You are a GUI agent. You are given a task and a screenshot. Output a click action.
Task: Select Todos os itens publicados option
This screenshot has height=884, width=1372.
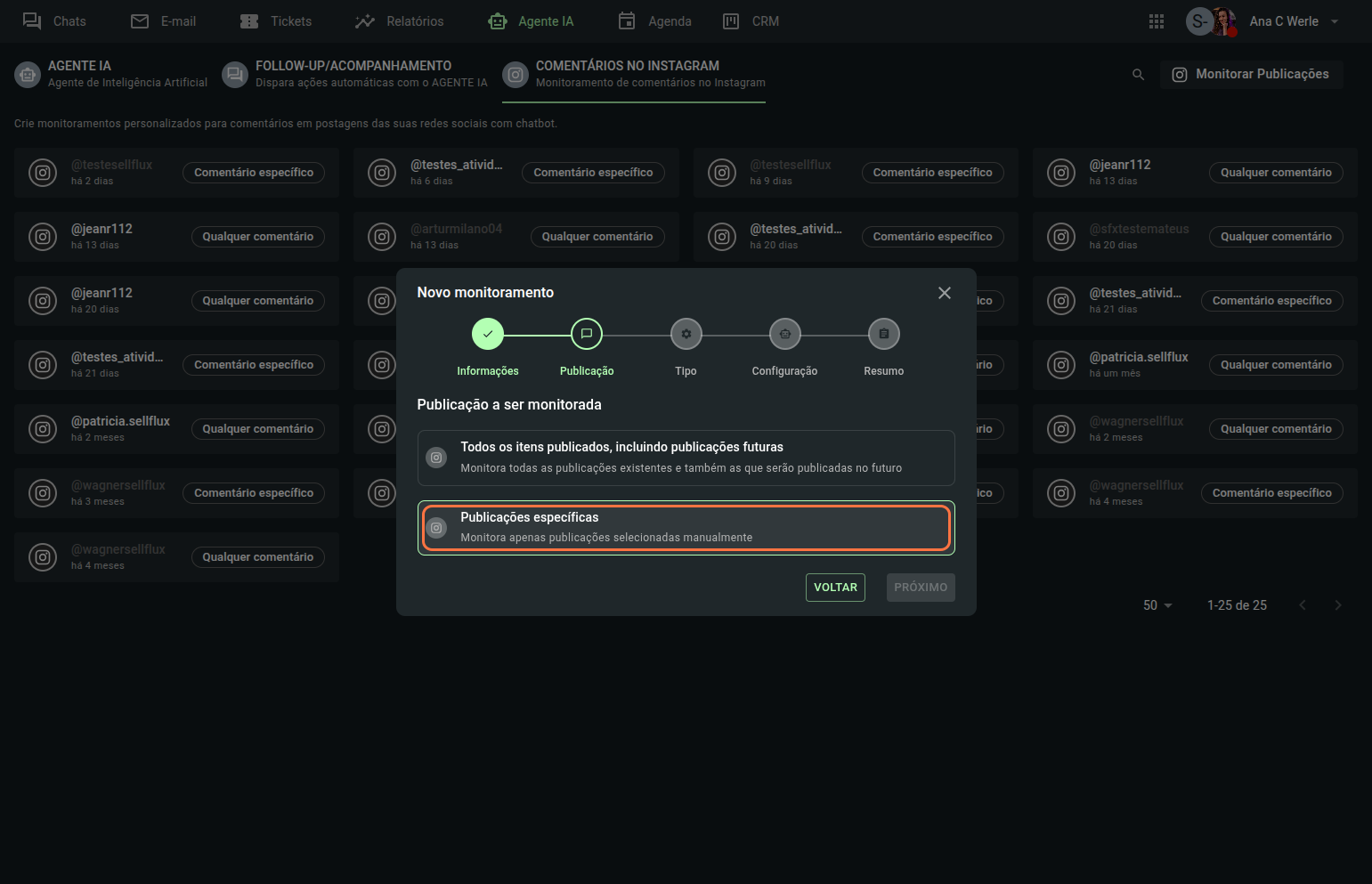(x=686, y=458)
